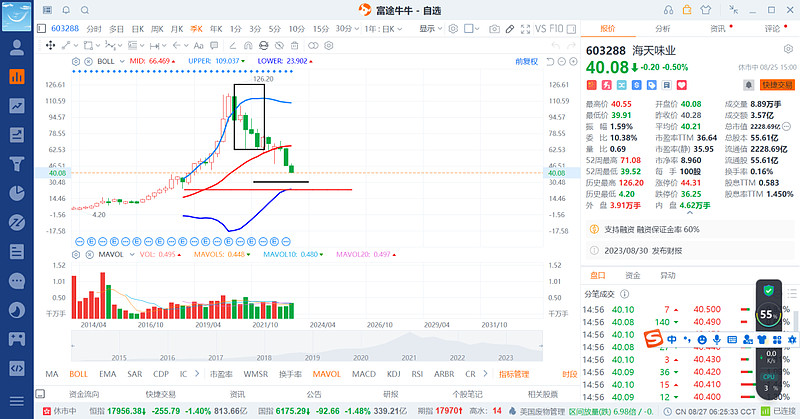Screen dimensions: 800x419
Task: Select the magnet snap drawing tool
Action: pyautogui.click(x=248, y=45)
